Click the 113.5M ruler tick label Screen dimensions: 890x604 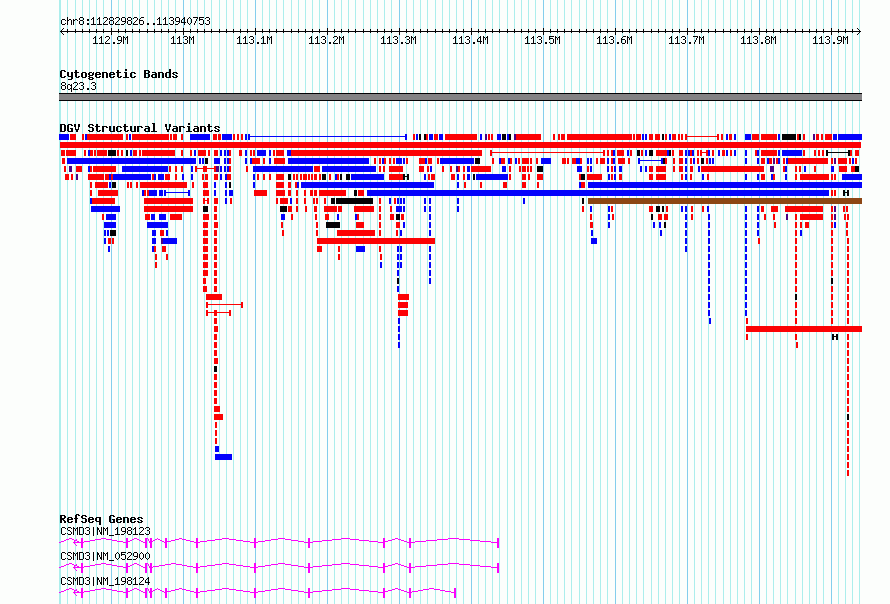coord(543,40)
